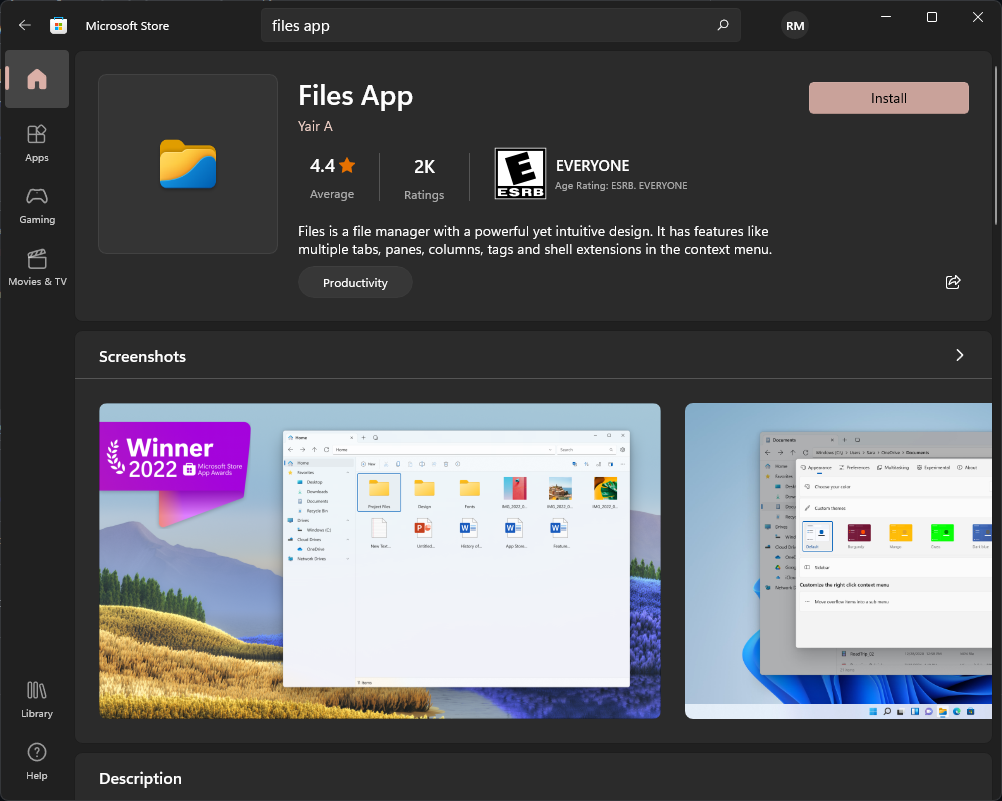
Task: Click the Description heading
Action: 141,779
